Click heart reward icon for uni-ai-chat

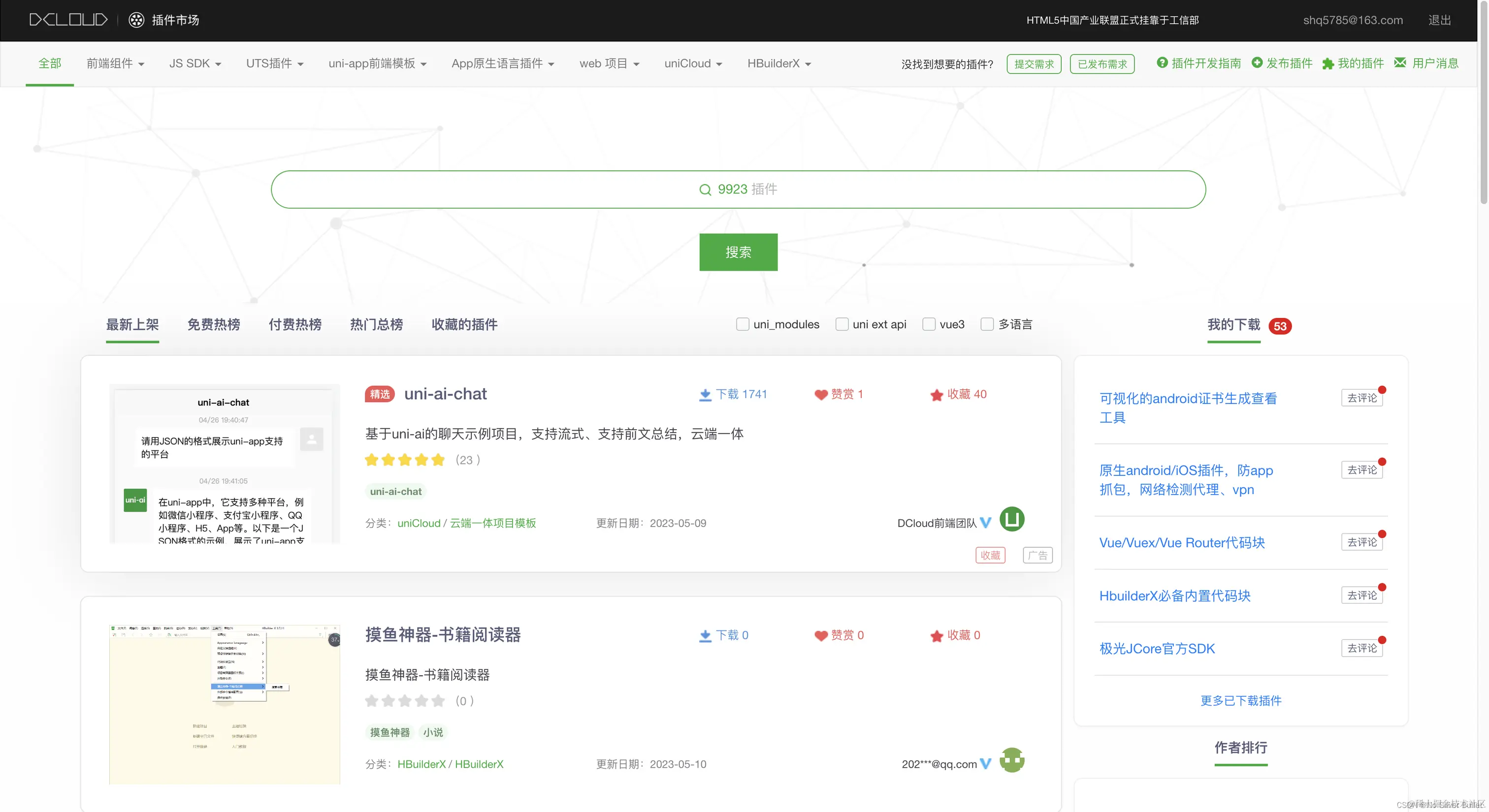pyautogui.click(x=821, y=395)
